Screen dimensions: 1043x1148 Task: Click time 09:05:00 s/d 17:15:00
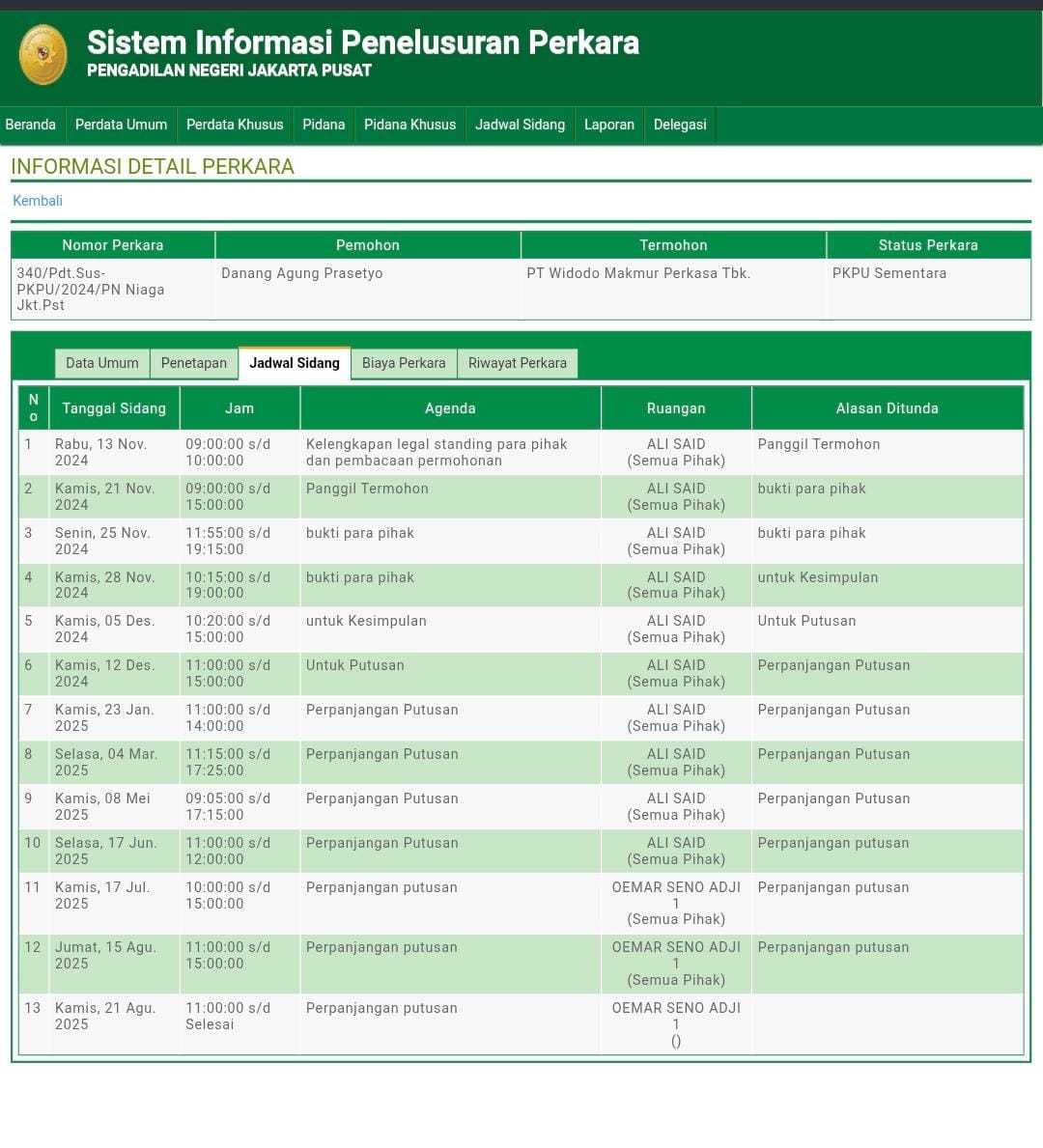[228, 806]
